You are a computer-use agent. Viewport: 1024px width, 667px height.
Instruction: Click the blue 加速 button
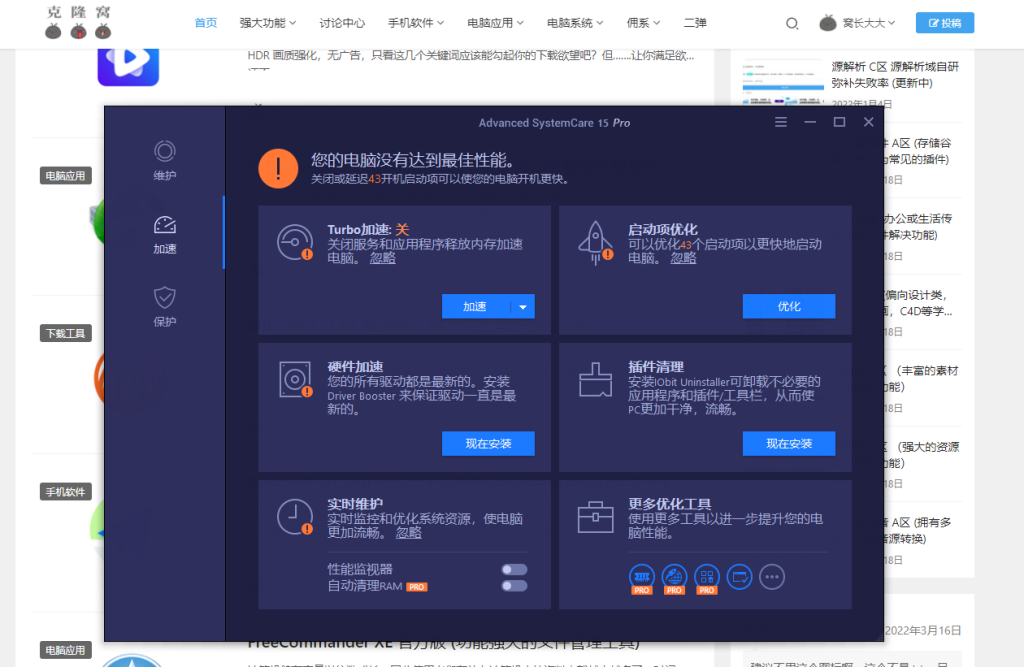coord(475,306)
